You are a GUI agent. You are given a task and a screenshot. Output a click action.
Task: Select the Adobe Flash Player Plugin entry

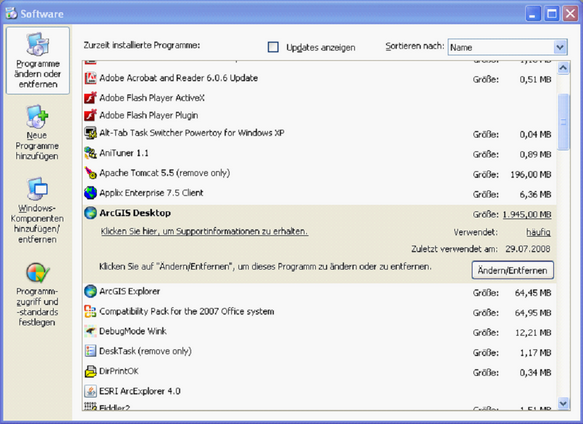click(x=319, y=115)
